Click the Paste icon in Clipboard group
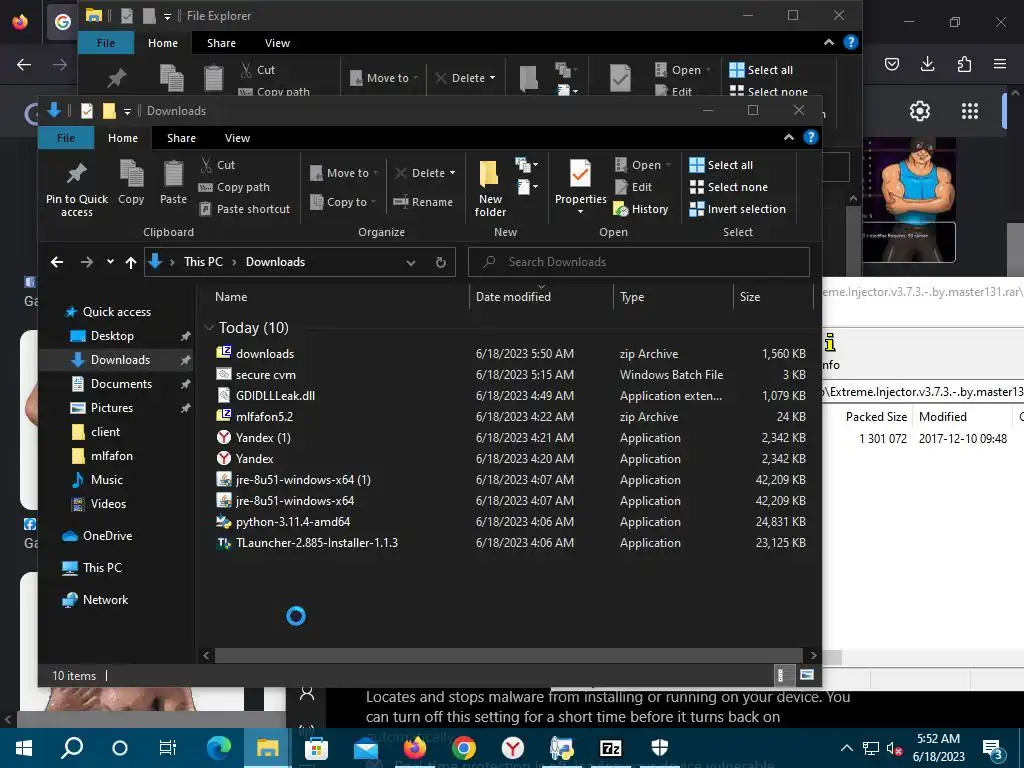The image size is (1024, 768). tap(173, 182)
